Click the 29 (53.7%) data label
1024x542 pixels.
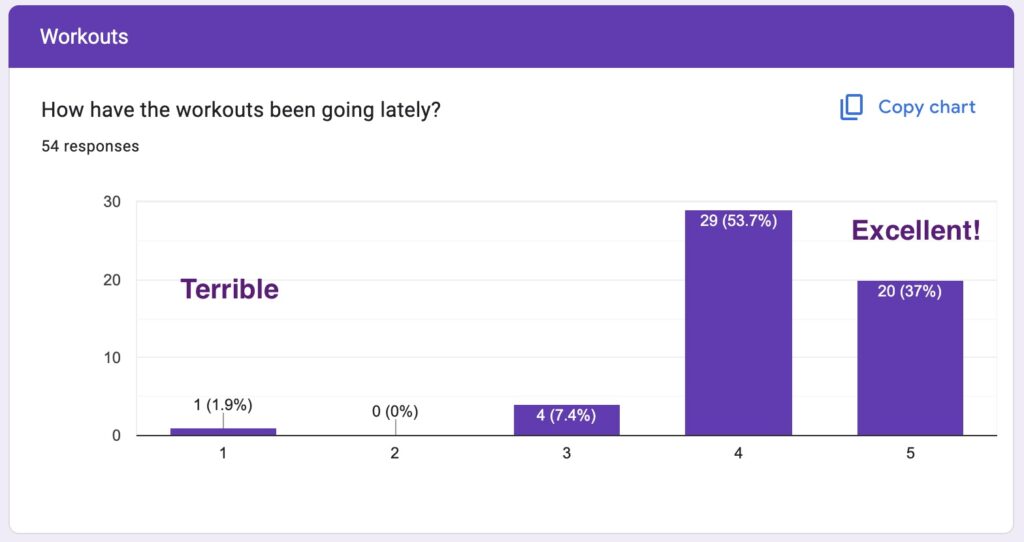point(739,221)
